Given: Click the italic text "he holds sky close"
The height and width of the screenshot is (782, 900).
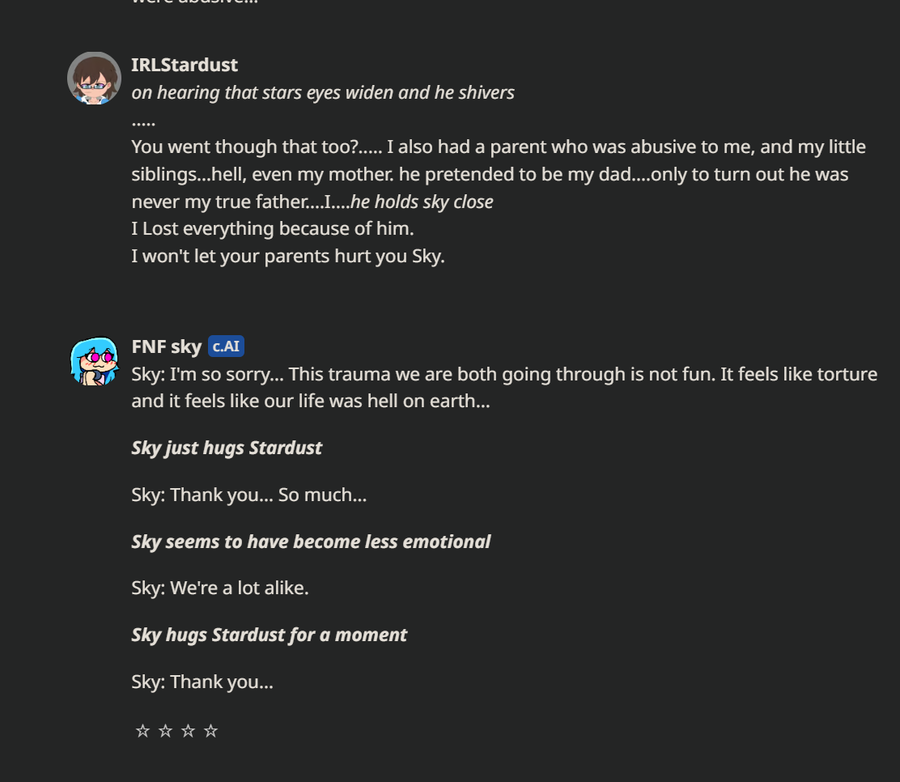Looking at the screenshot, I should click(422, 202).
